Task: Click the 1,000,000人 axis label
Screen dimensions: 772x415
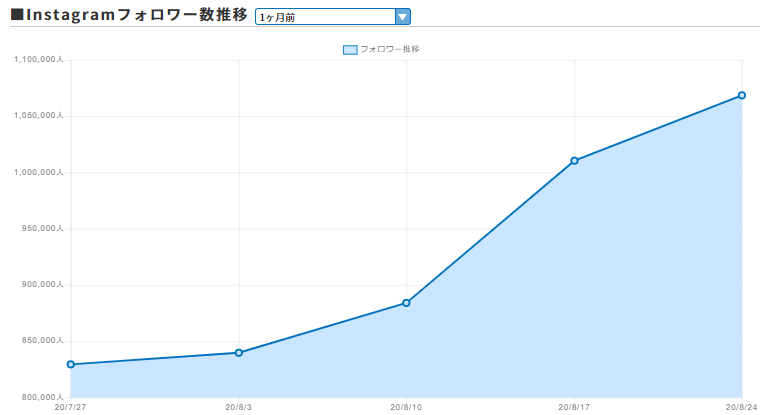Action: coord(39,172)
